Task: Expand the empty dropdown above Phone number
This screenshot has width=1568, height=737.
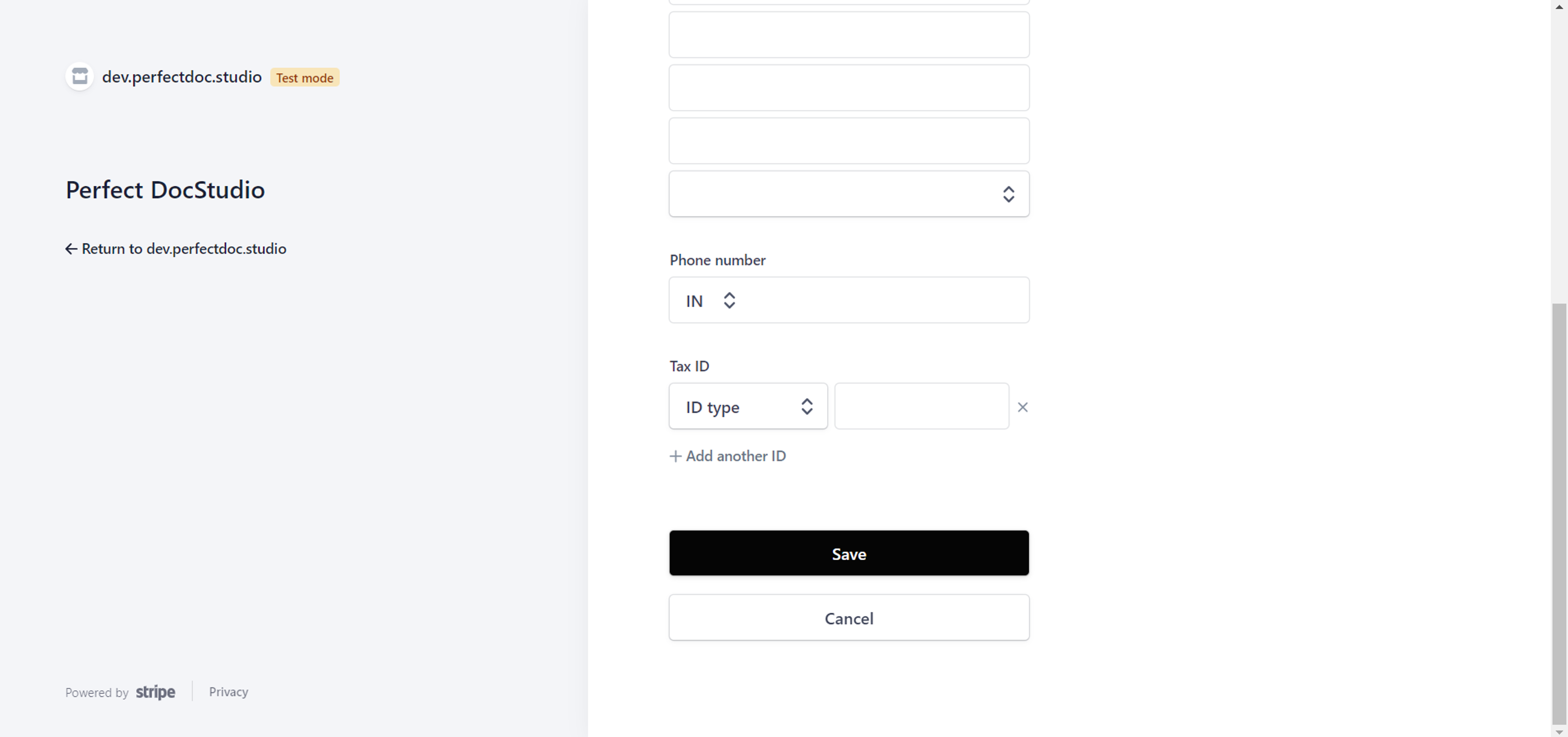Action: 849,194
